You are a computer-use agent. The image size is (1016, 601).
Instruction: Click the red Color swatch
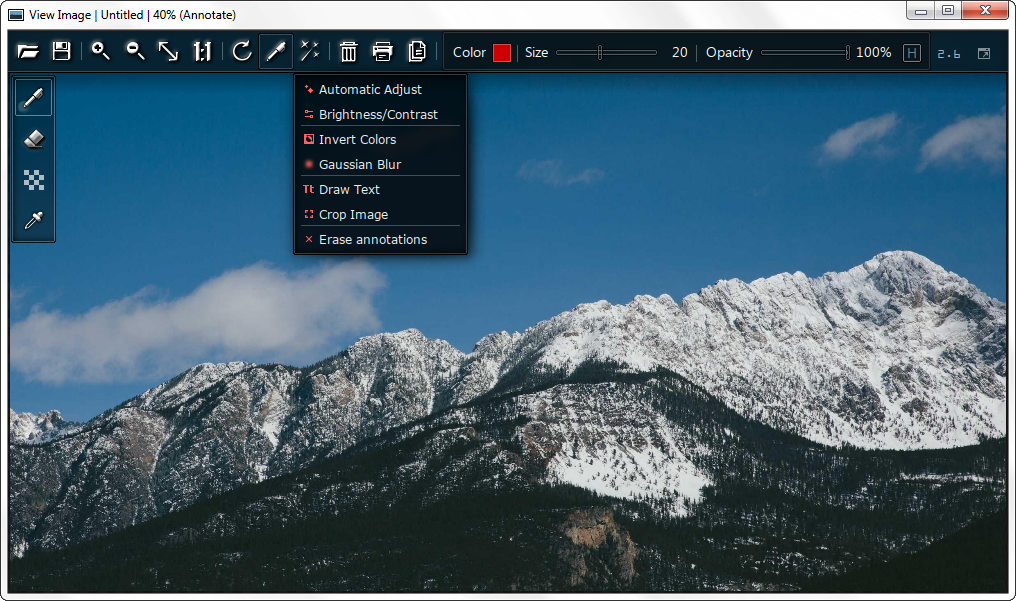[501, 53]
